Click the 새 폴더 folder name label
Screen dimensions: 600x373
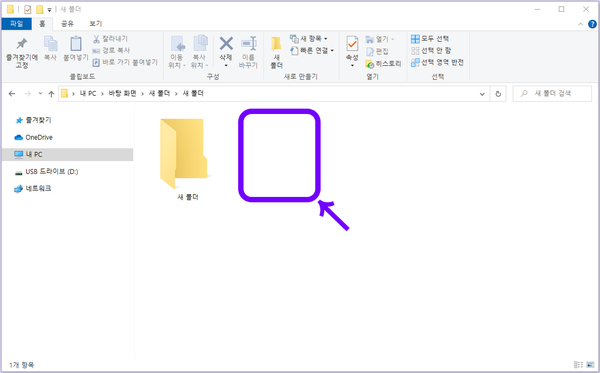(188, 197)
